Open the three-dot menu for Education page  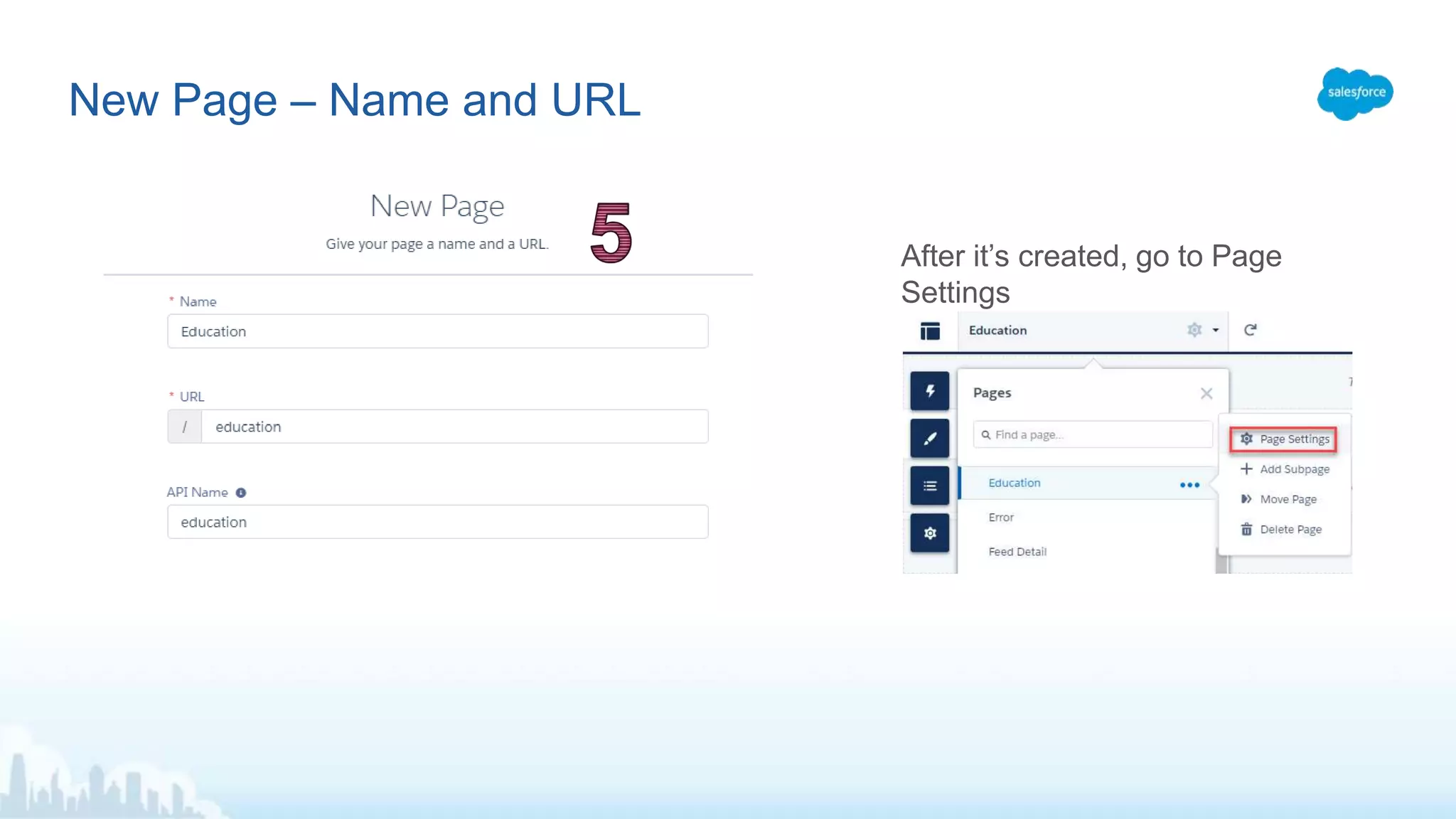1189,485
